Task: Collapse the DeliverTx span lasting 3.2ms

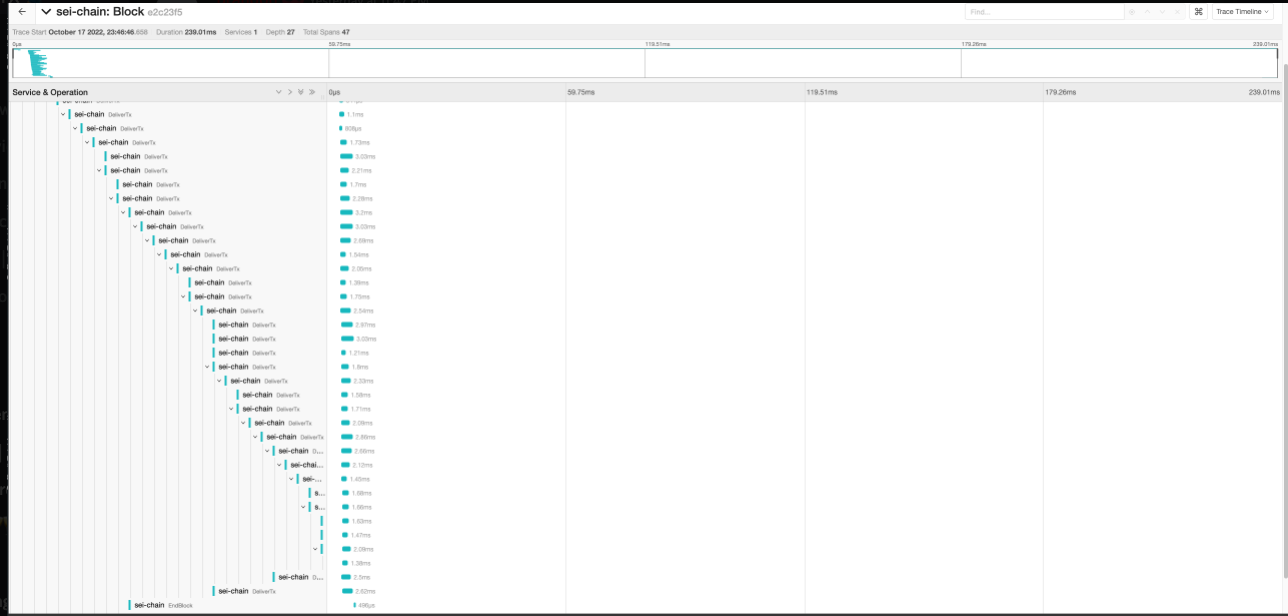Action: click(x=123, y=212)
